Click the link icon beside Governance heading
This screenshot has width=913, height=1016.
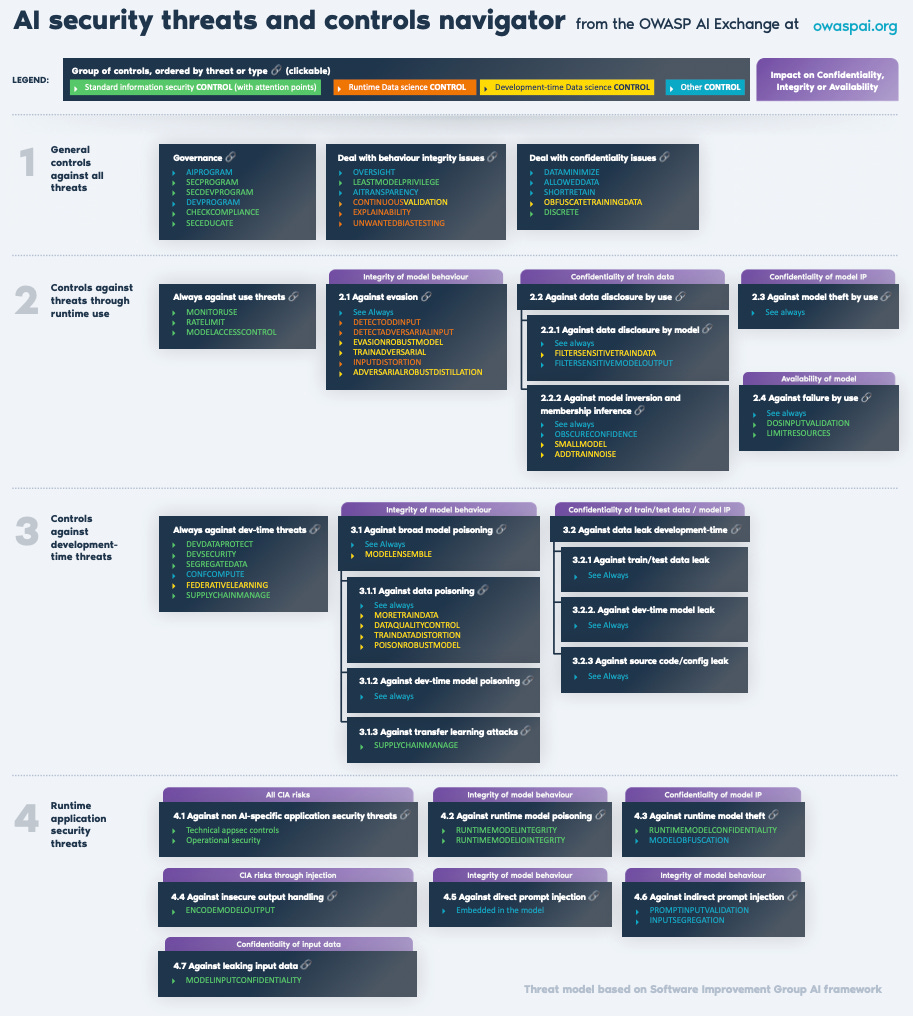click(x=228, y=157)
